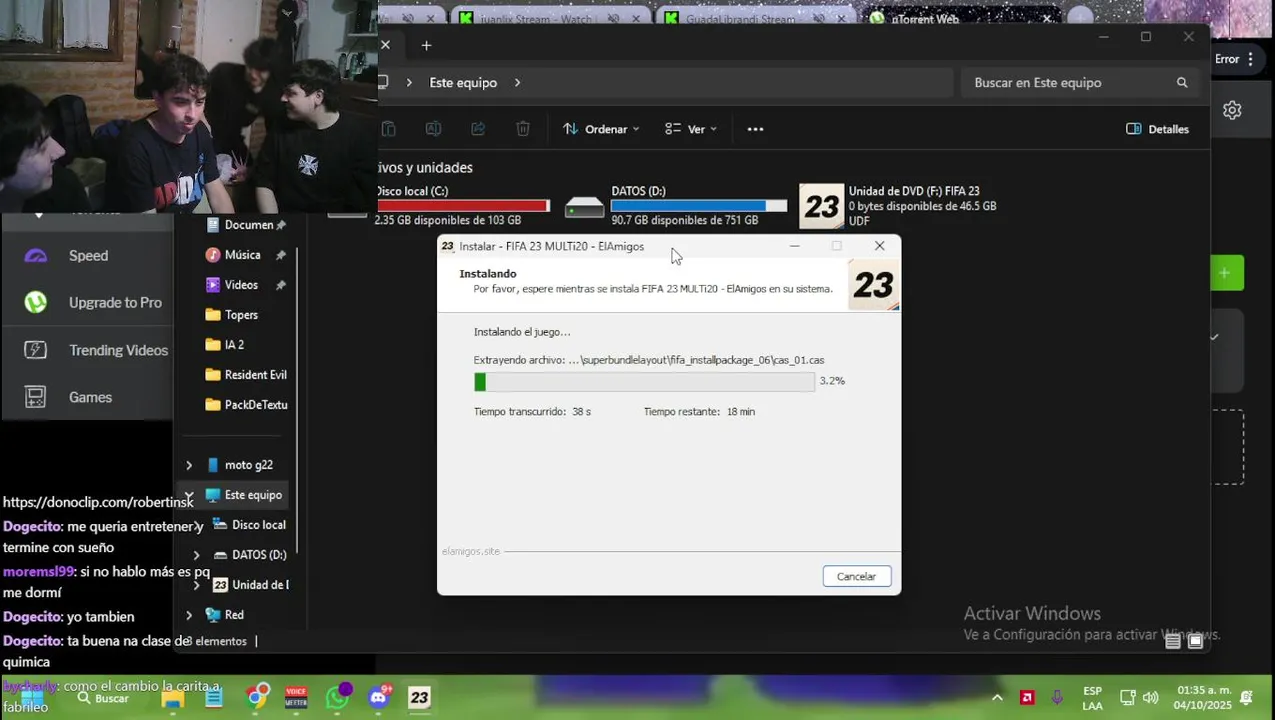Open the Videos folder in sidebar
This screenshot has height=720, width=1275.
coord(240,285)
